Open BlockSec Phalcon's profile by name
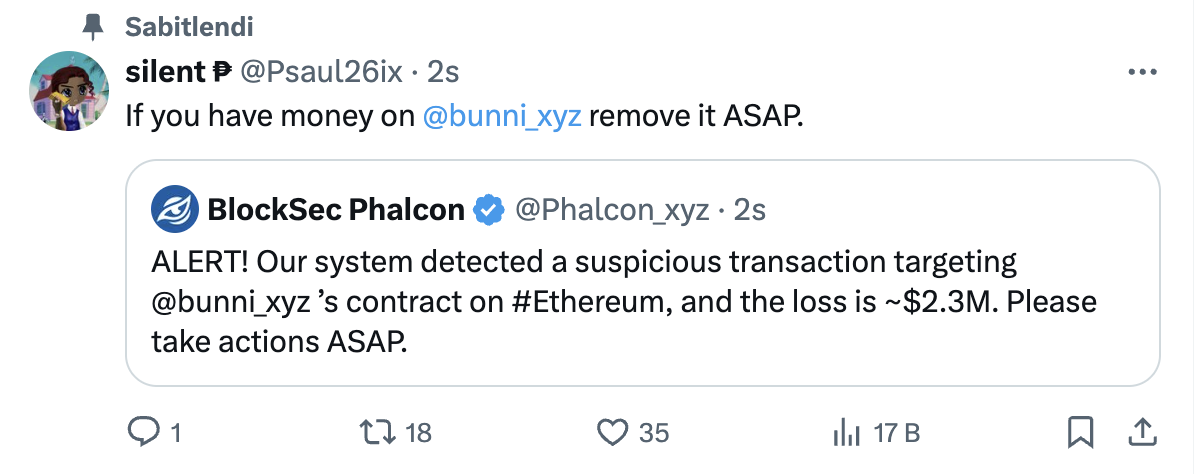This screenshot has width=1194, height=474. tap(336, 210)
